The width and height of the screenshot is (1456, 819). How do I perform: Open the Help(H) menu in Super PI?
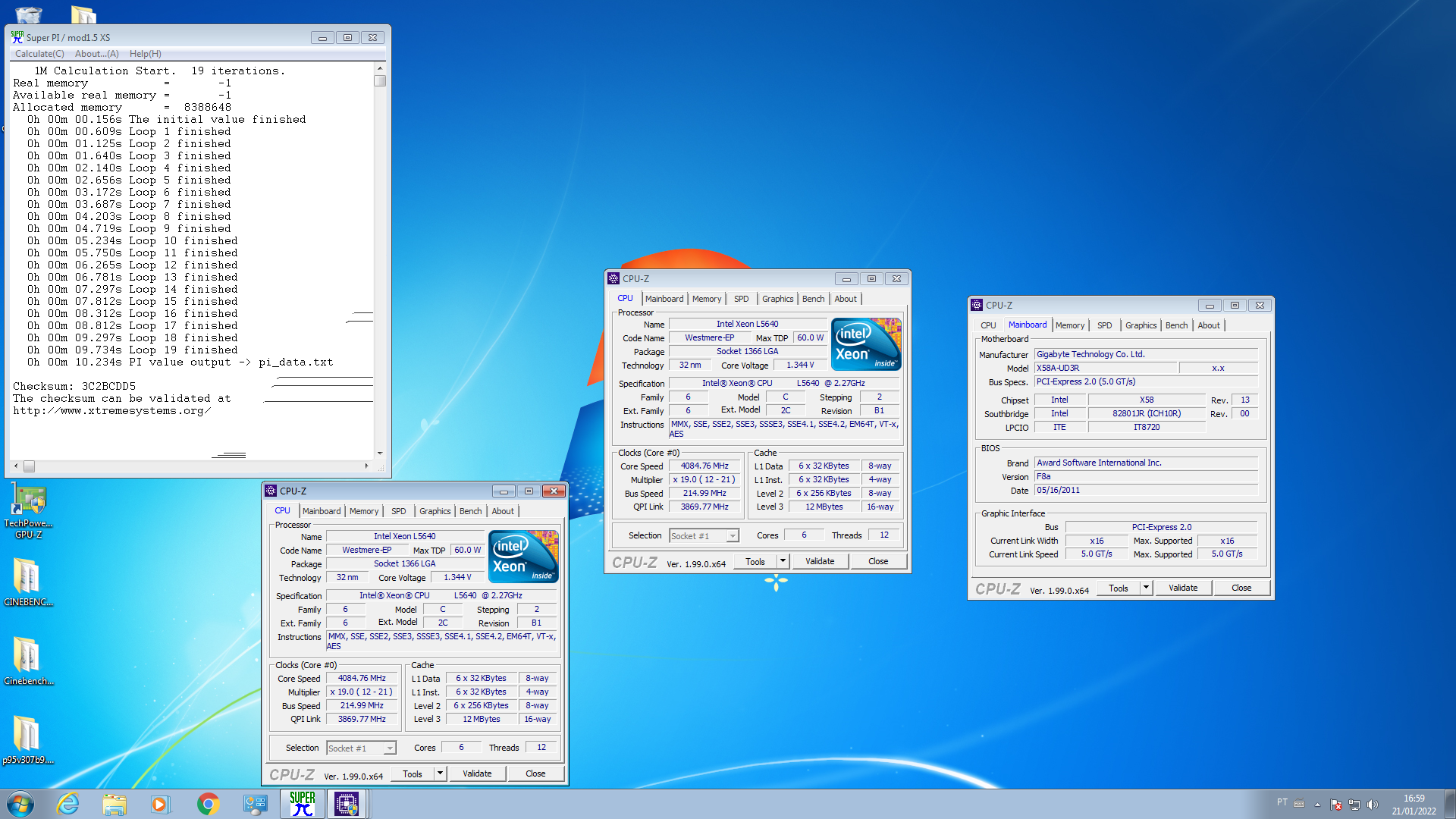pos(145,54)
